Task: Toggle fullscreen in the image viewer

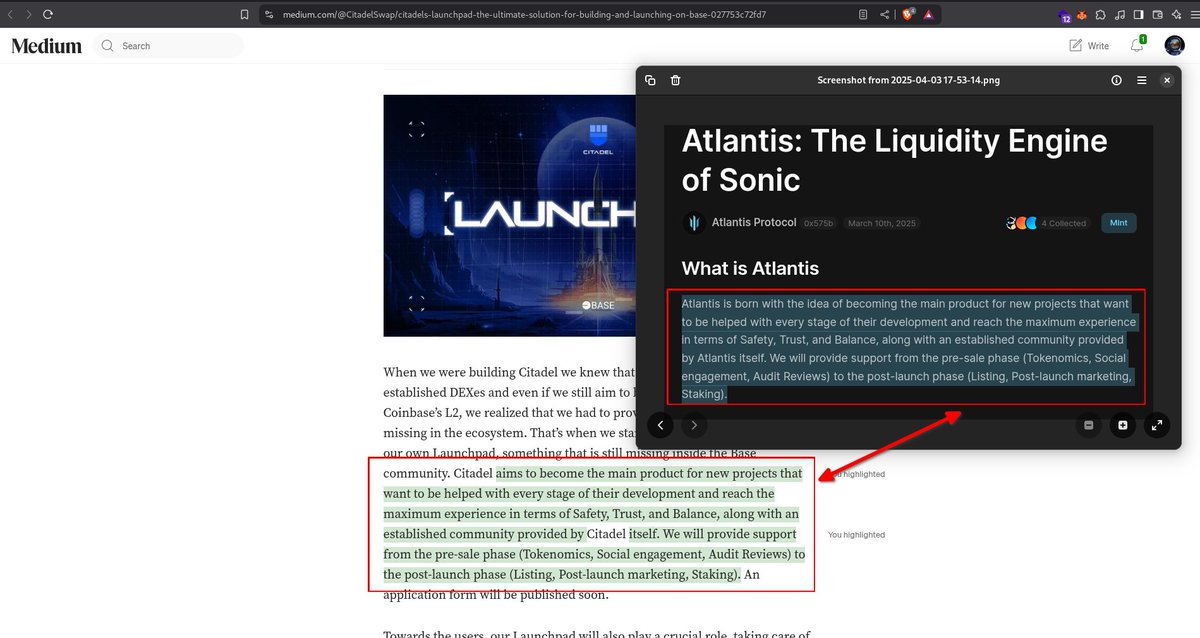Action: point(1157,425)
